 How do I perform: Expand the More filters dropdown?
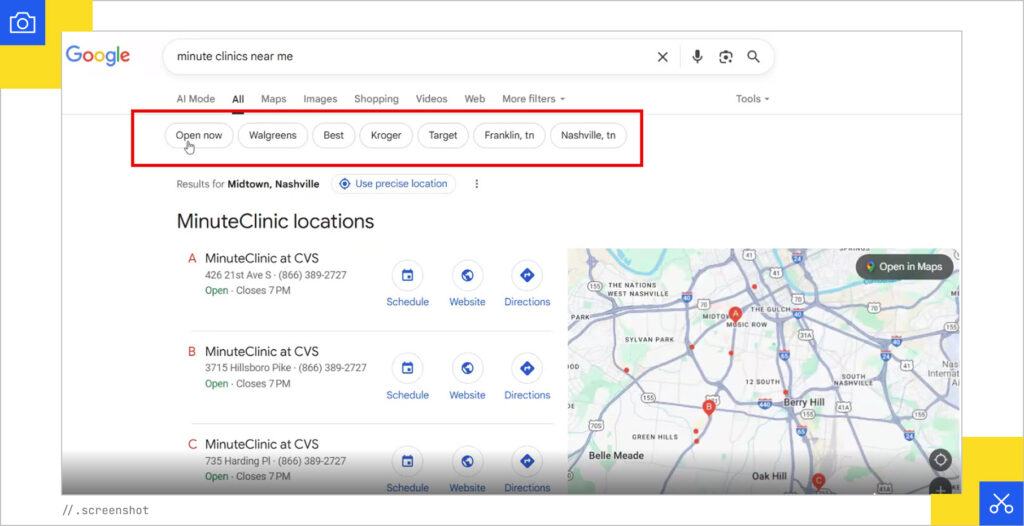(x=533, y=99)
